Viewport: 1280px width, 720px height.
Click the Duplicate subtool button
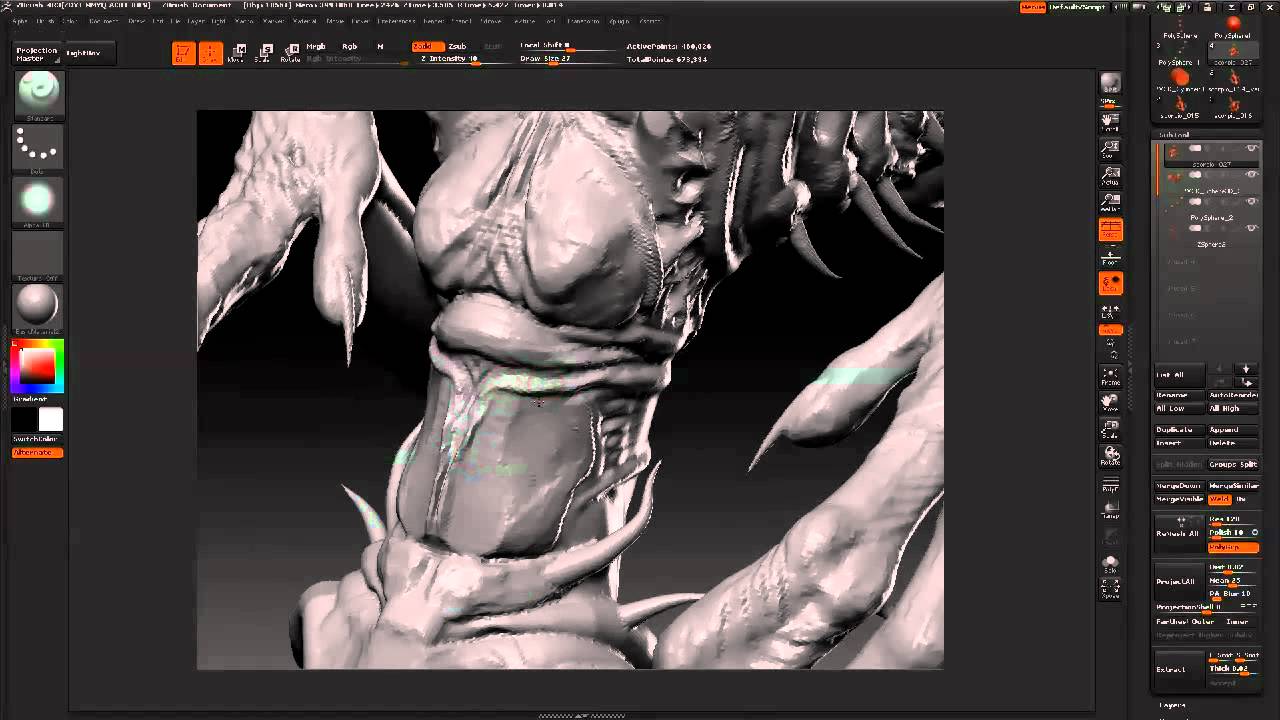click(1179, 430)
